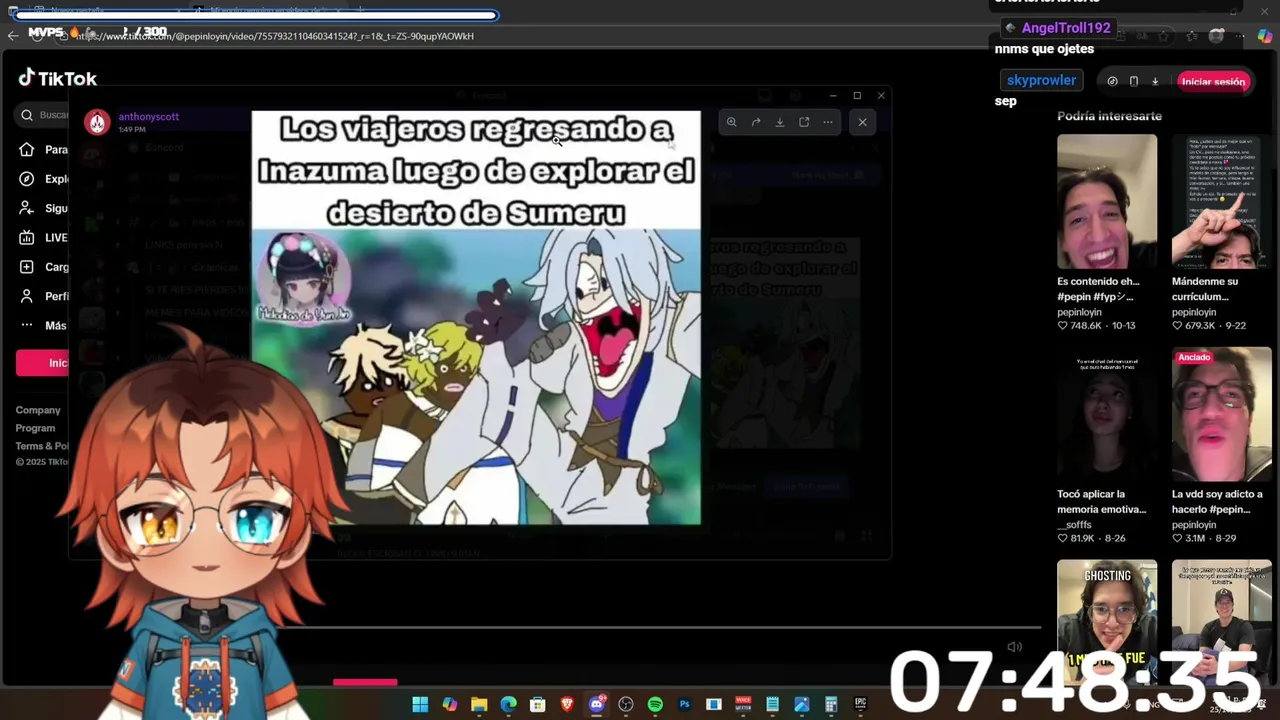Open the Calculator from the taskbar

coord(831,704)
